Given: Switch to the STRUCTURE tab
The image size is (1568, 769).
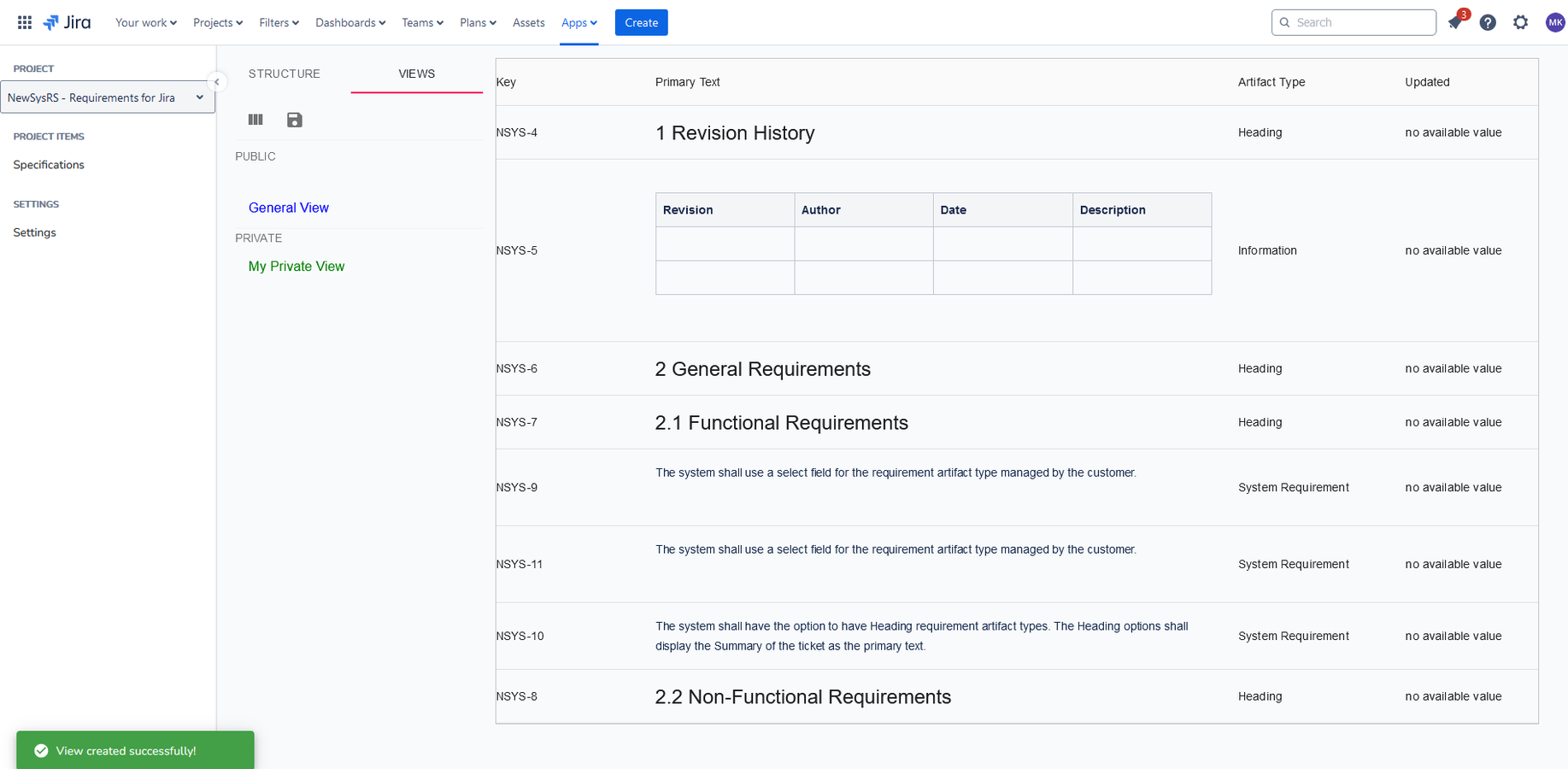Looking at the screenshot, I should point(285,73).
